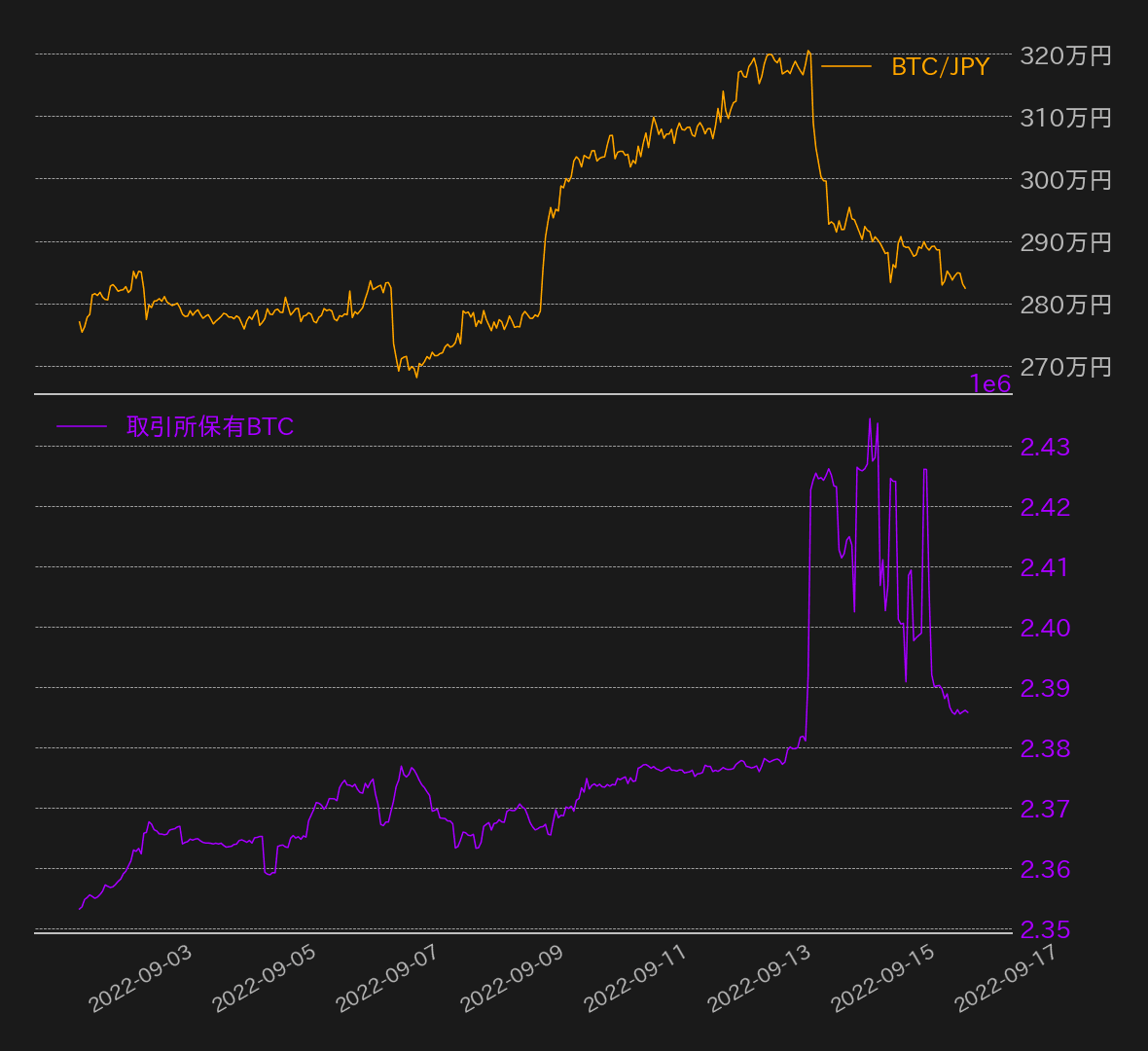1148x1051 pixels.
Task: Select the 2022-09-07 date label
Action: click(x=388, y=978)
